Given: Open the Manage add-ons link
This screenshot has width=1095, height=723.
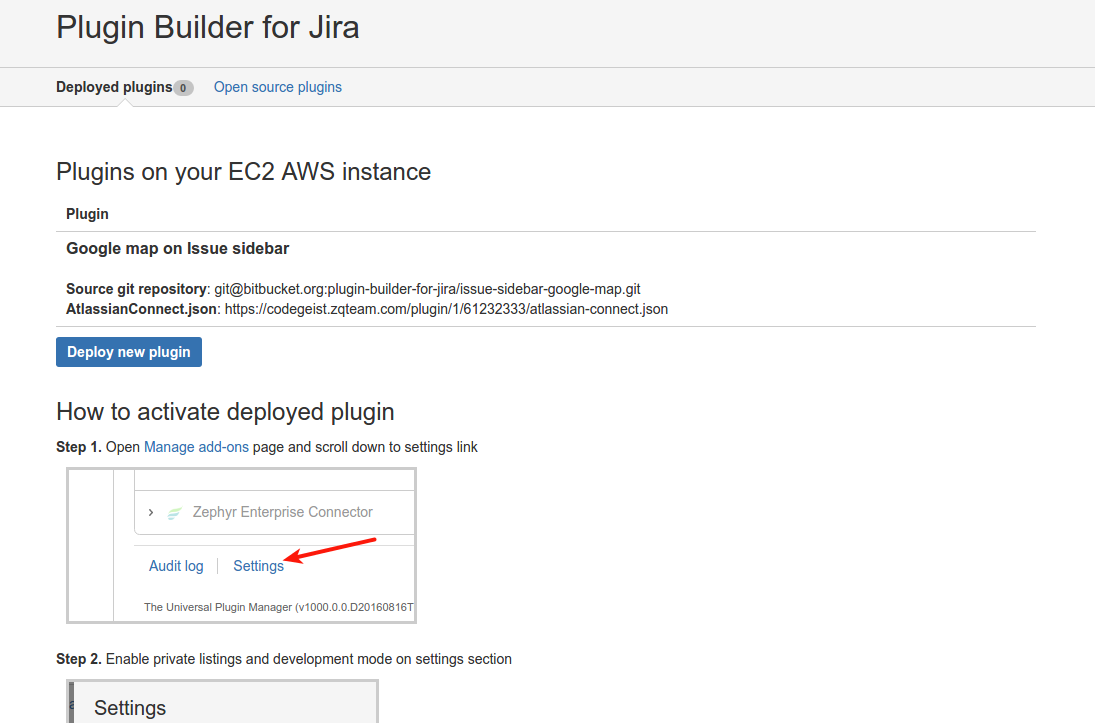Looking at the screenshot, I should [196, 447].
